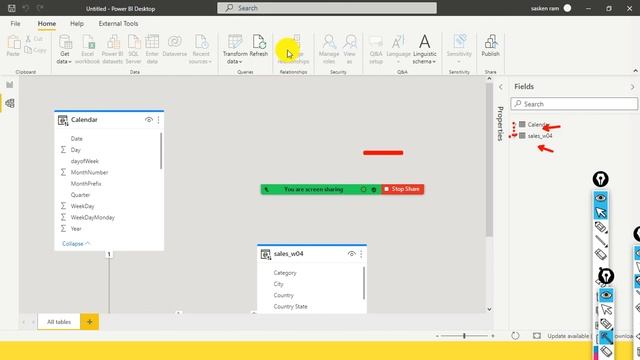This screenshot has width=640, height=360.
Task: Click the title bar Search box
Action: point(327,8)
